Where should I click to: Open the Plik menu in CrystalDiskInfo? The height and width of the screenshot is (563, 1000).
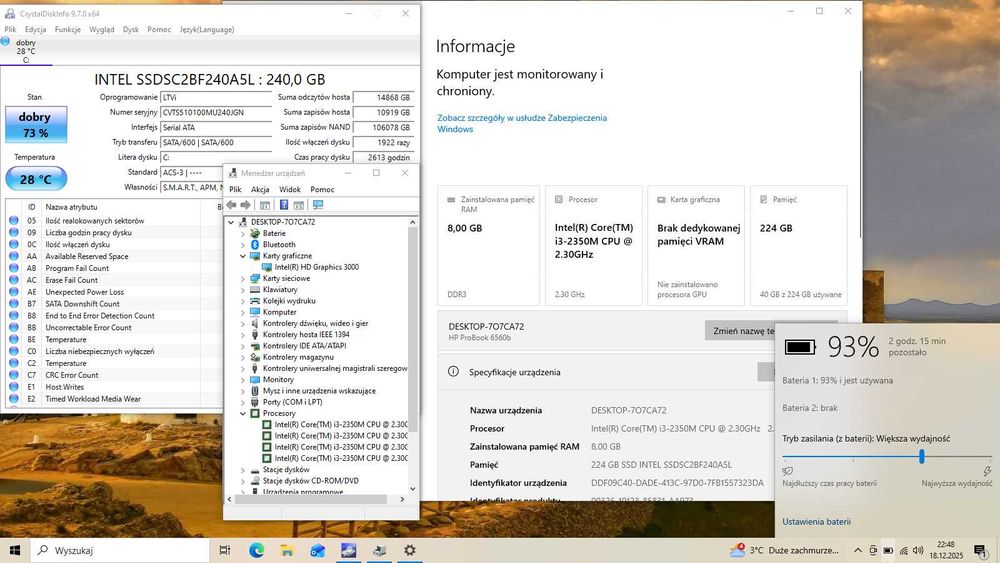pyautogui.click(x=10, y=29)
